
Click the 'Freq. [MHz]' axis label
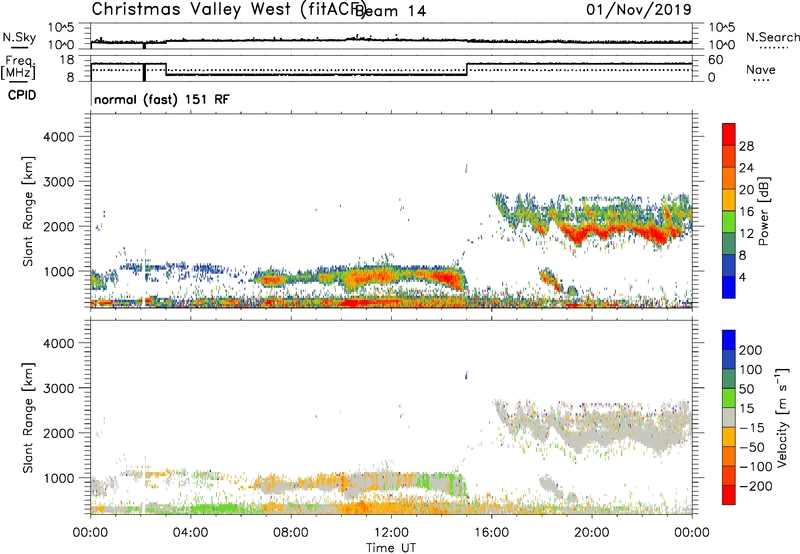click(19, 67)
